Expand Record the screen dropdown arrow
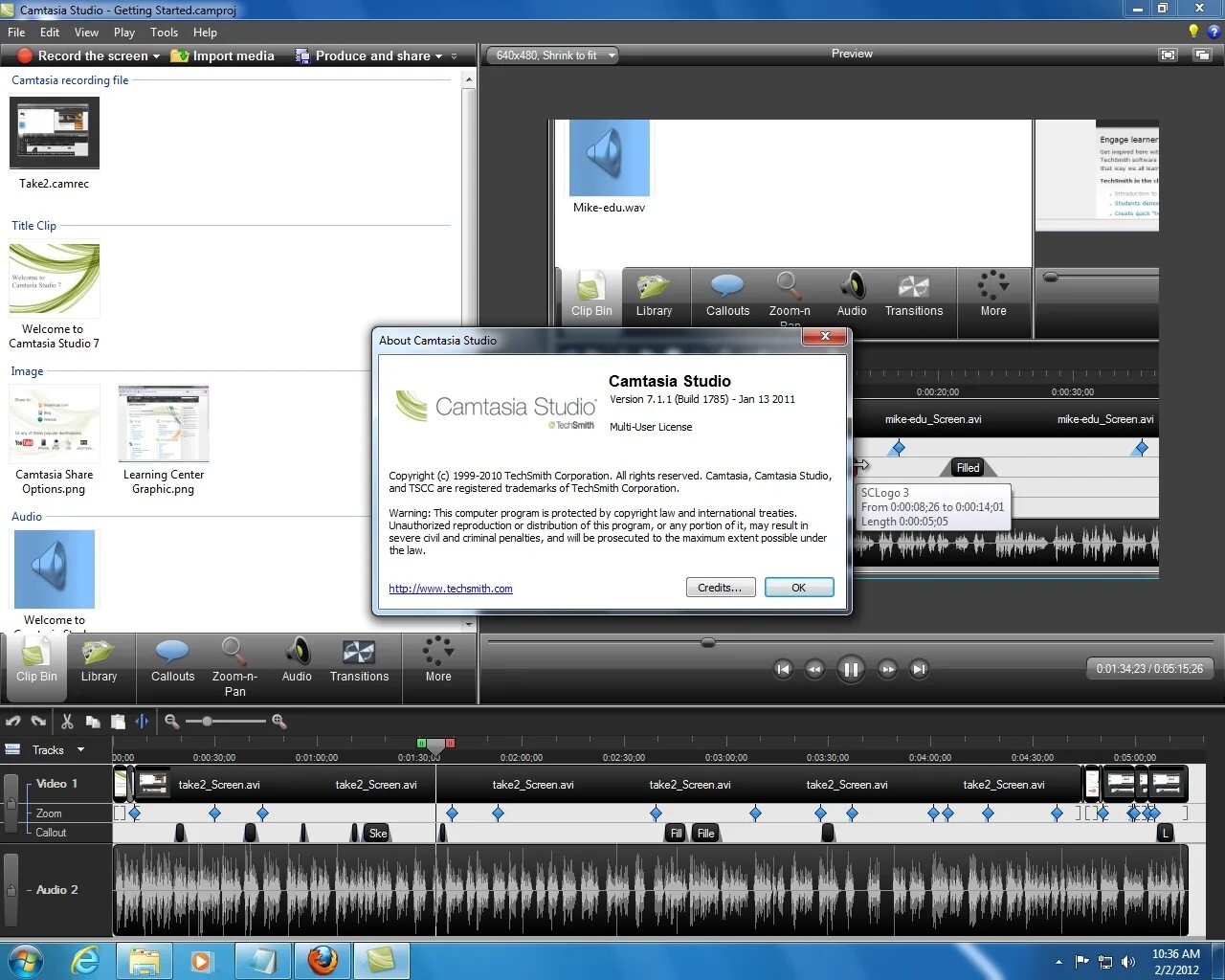This screenshot has width=1225, height=980. point(156,56)
